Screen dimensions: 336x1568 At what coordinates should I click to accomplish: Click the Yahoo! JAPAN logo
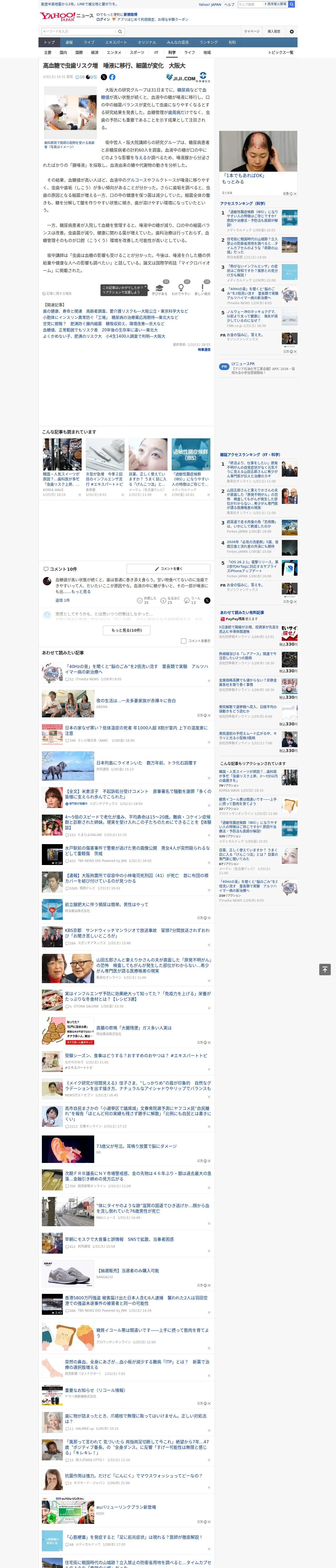tap(58, 16)
